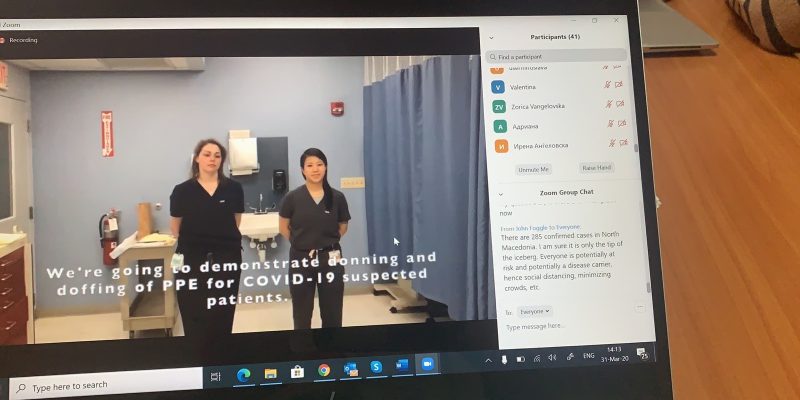Open Microsoft Edge from the taskbar
Screen dimensions: 800x400
click(x=243, y=373)
